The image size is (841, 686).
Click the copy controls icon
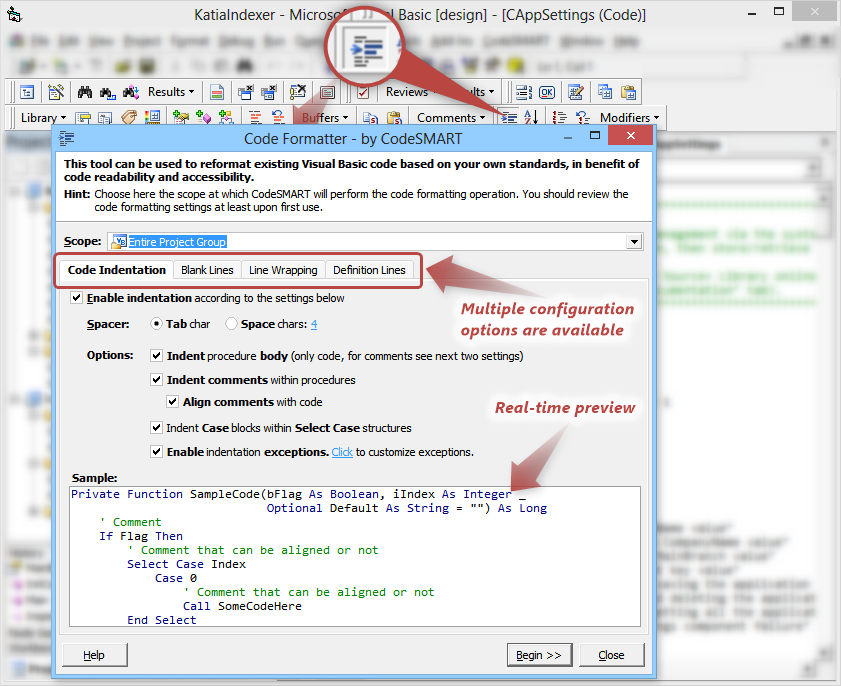(x=604, y=92)
